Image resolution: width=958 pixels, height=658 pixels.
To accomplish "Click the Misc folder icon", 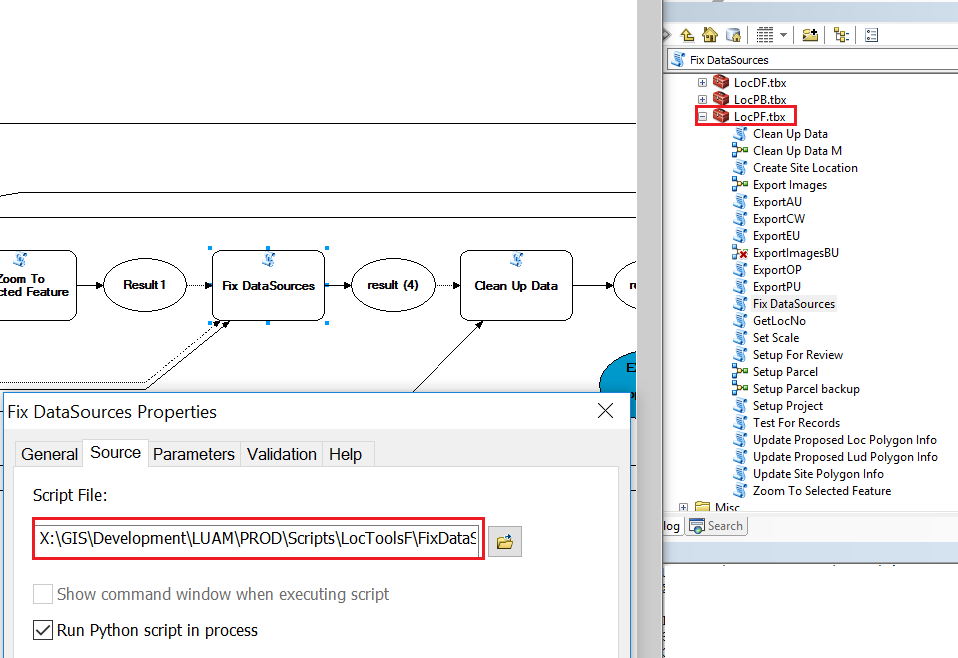I will point(703,507).
